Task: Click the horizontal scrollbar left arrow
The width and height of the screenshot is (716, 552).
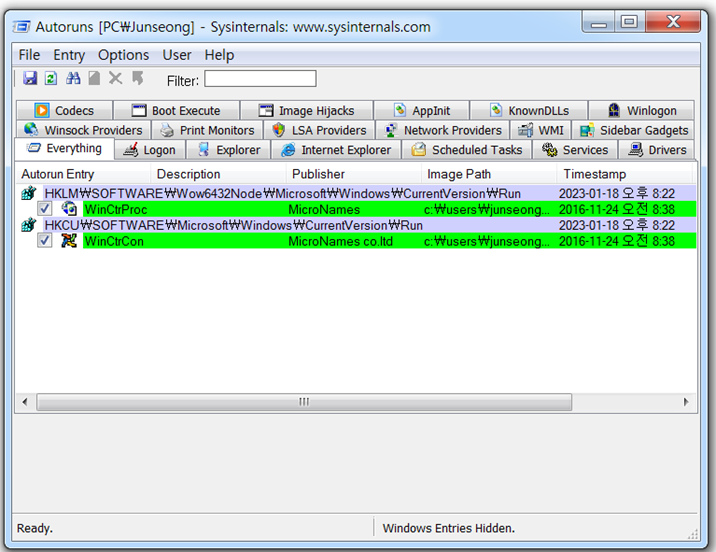Action: (25, 402)
